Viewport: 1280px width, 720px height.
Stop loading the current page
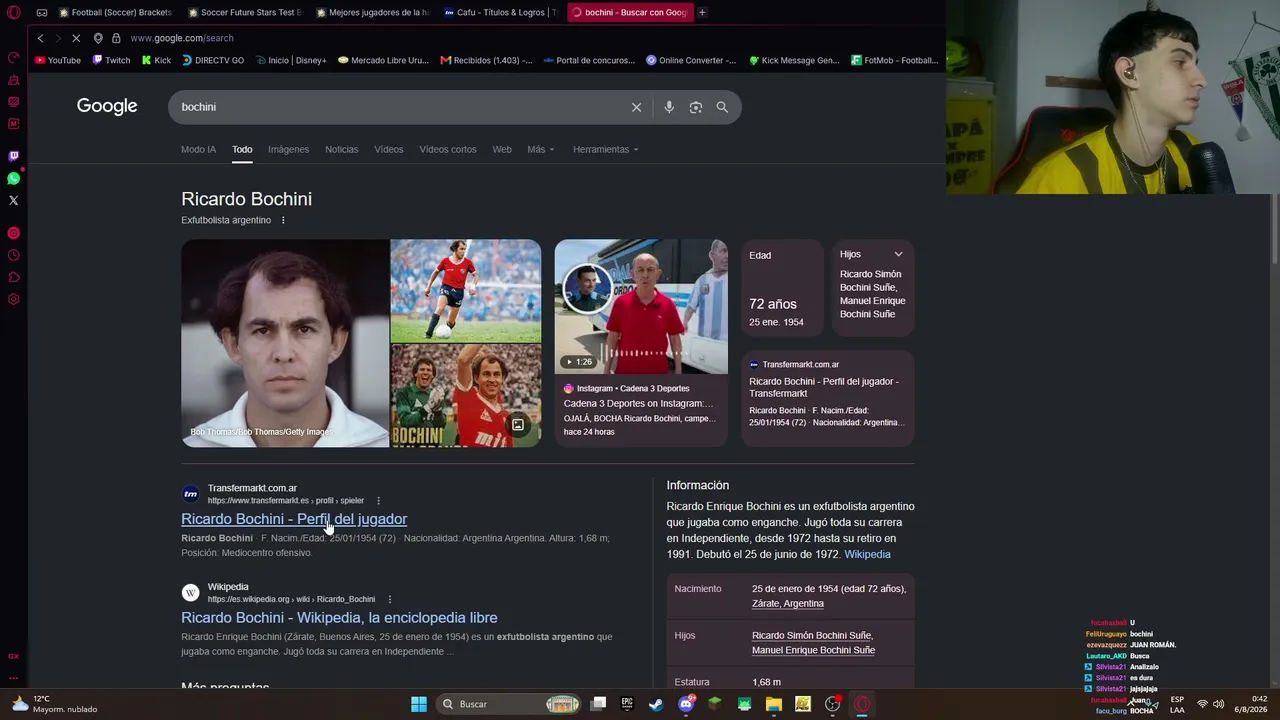[76, 38]
